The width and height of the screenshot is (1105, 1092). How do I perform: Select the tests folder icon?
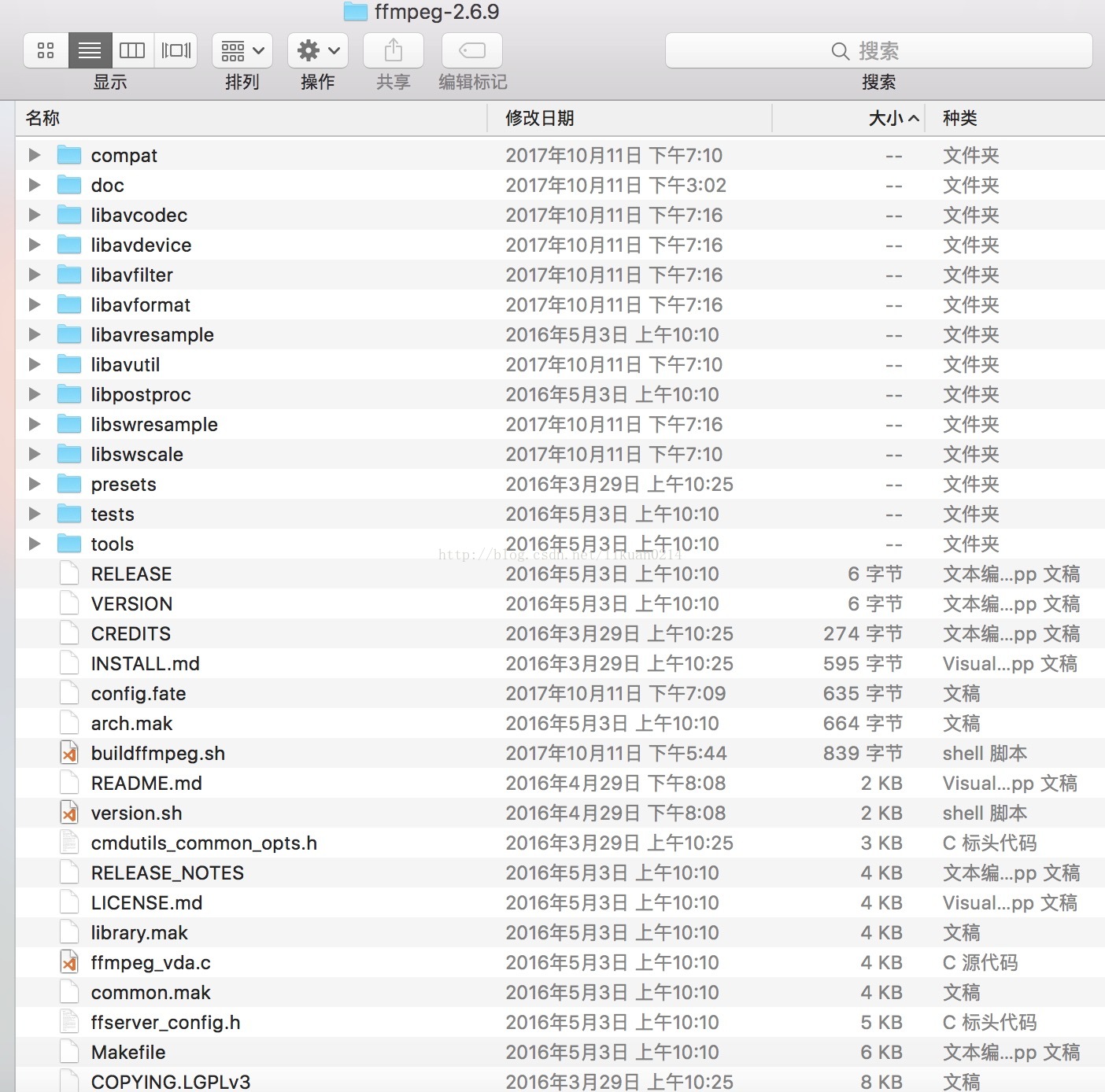pos(69,514)
